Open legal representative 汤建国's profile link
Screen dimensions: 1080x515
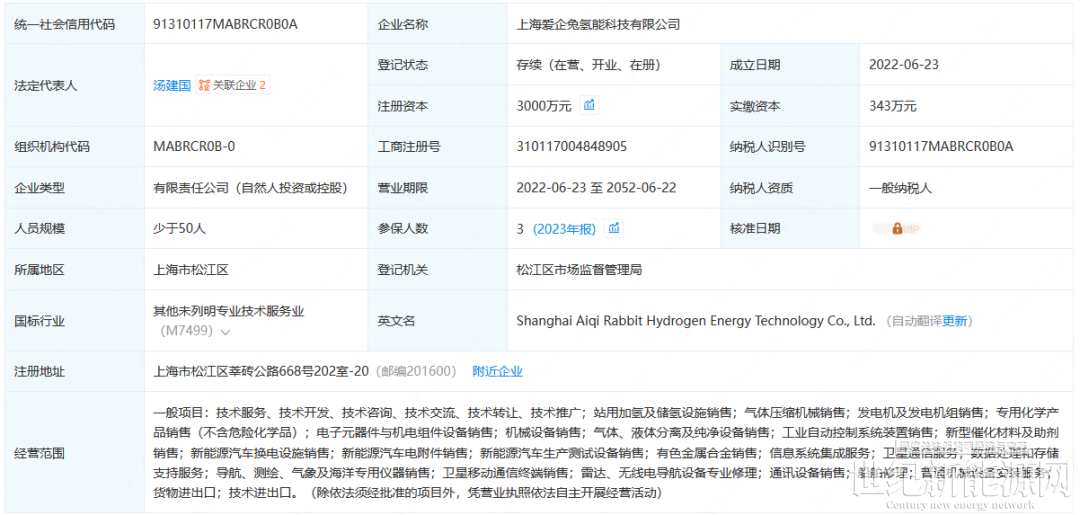coord(171,86)
